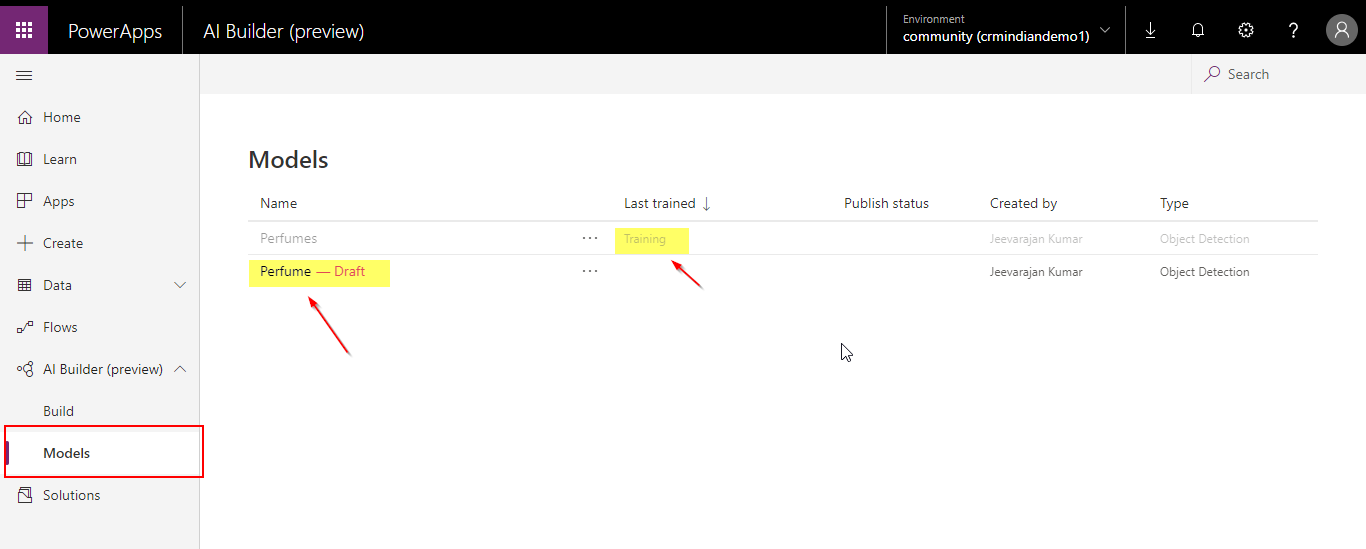The image size is (1366, 549).
Task: Go to Build under AI Builder
Action: (x=59, y=411)
